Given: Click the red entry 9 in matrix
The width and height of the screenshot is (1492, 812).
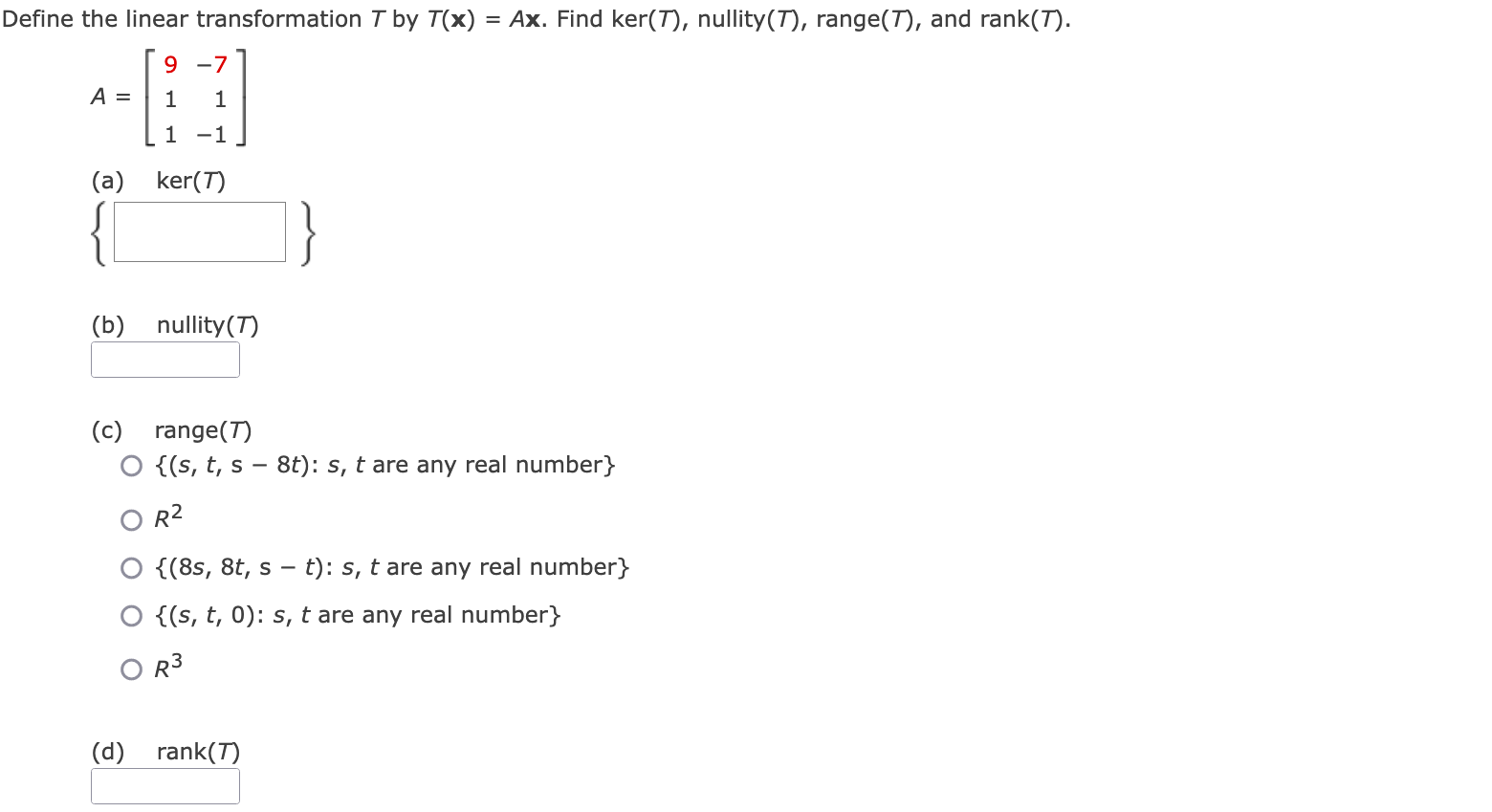Looking at the screenshot, I should (170, 64).
